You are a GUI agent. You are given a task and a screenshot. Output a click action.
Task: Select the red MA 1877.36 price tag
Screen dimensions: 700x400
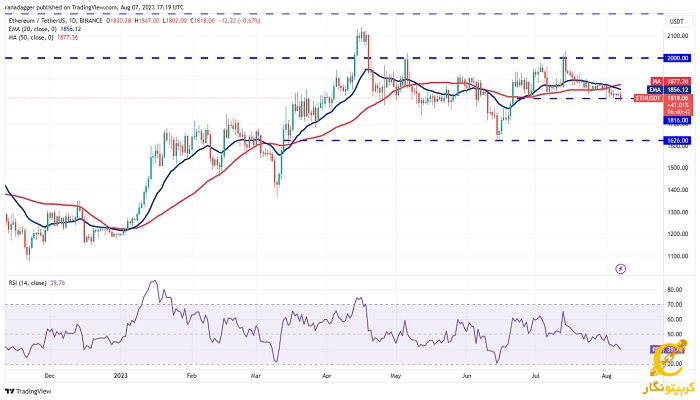(x=671, y=81)
